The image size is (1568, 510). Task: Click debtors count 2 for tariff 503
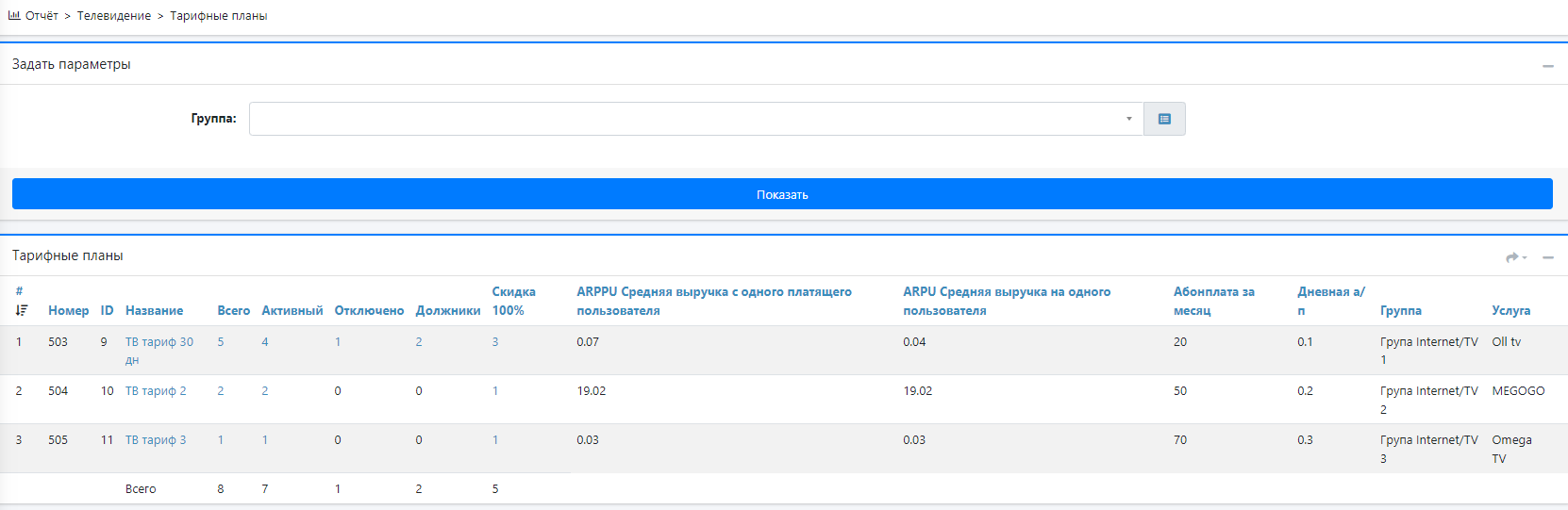[419, 341]
